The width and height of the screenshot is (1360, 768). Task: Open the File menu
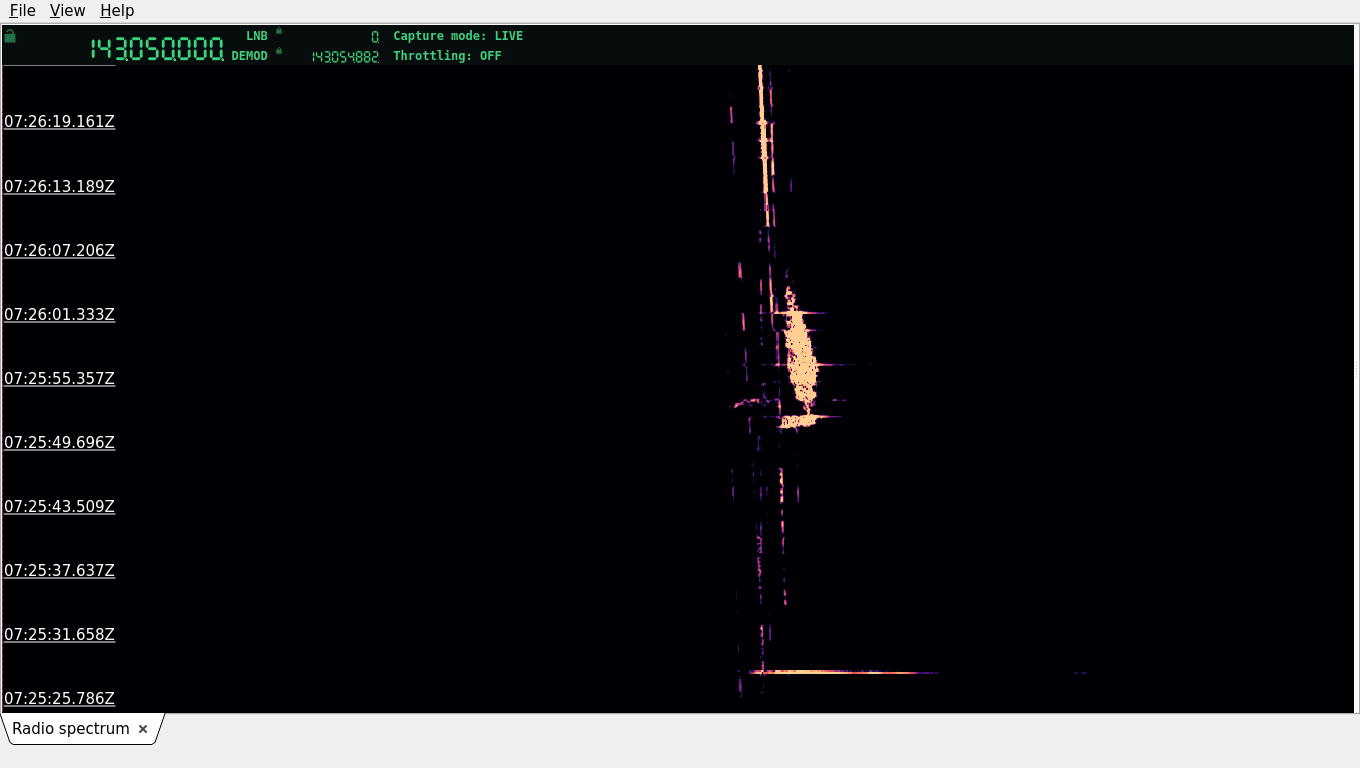coord(22,10)
